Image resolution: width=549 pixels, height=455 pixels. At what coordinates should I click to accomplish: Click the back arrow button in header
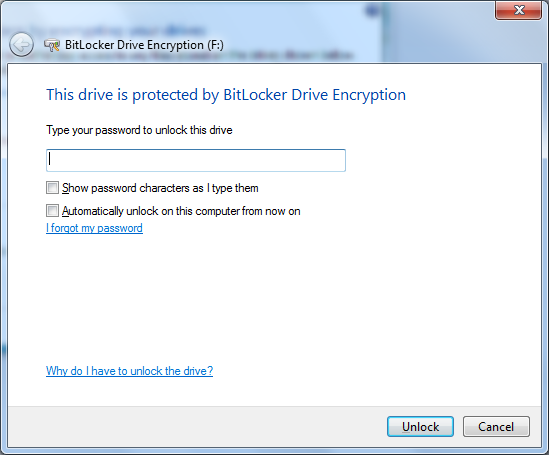point(21,44)
